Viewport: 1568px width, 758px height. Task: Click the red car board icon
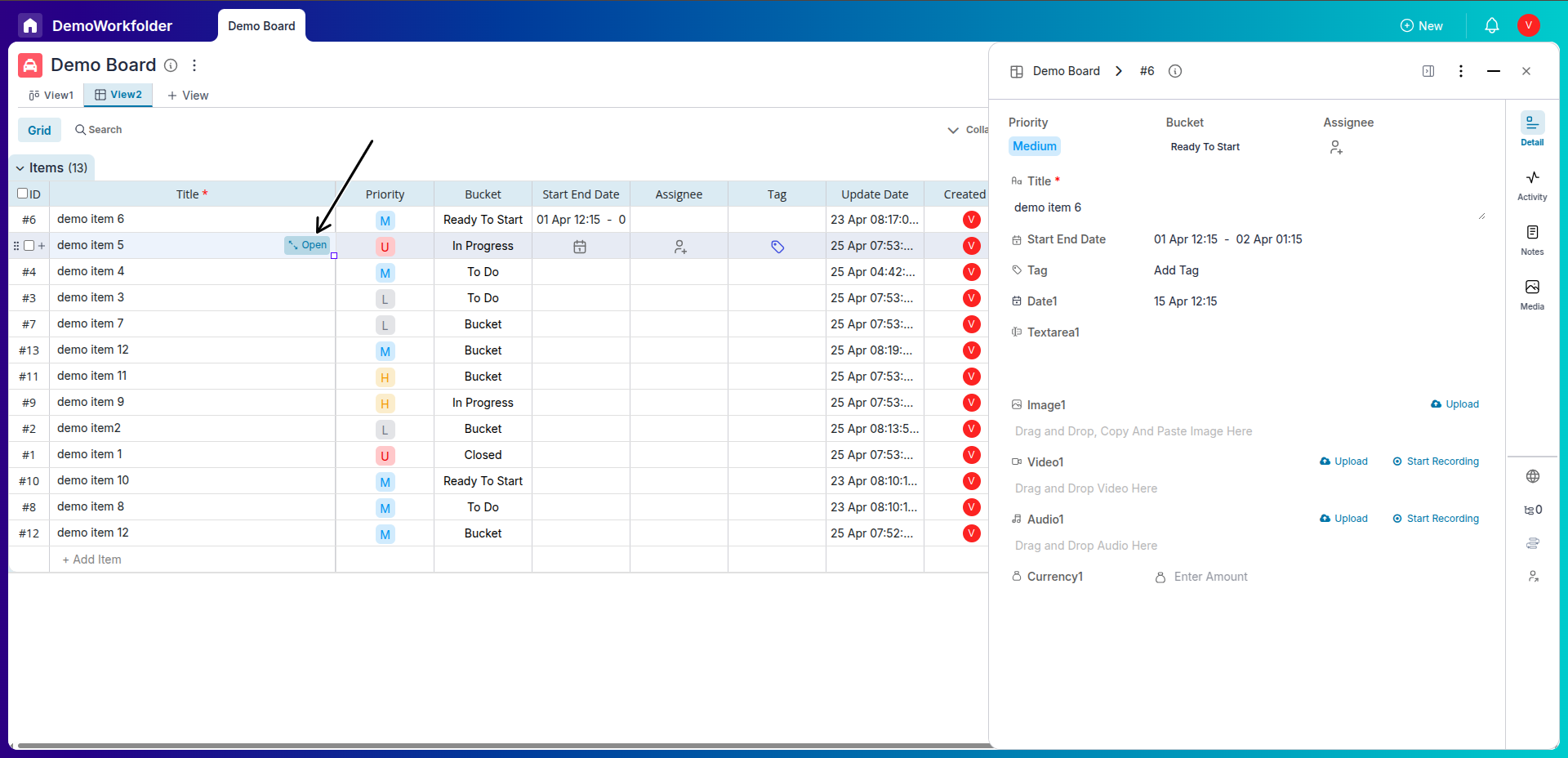tap(30, 65)
